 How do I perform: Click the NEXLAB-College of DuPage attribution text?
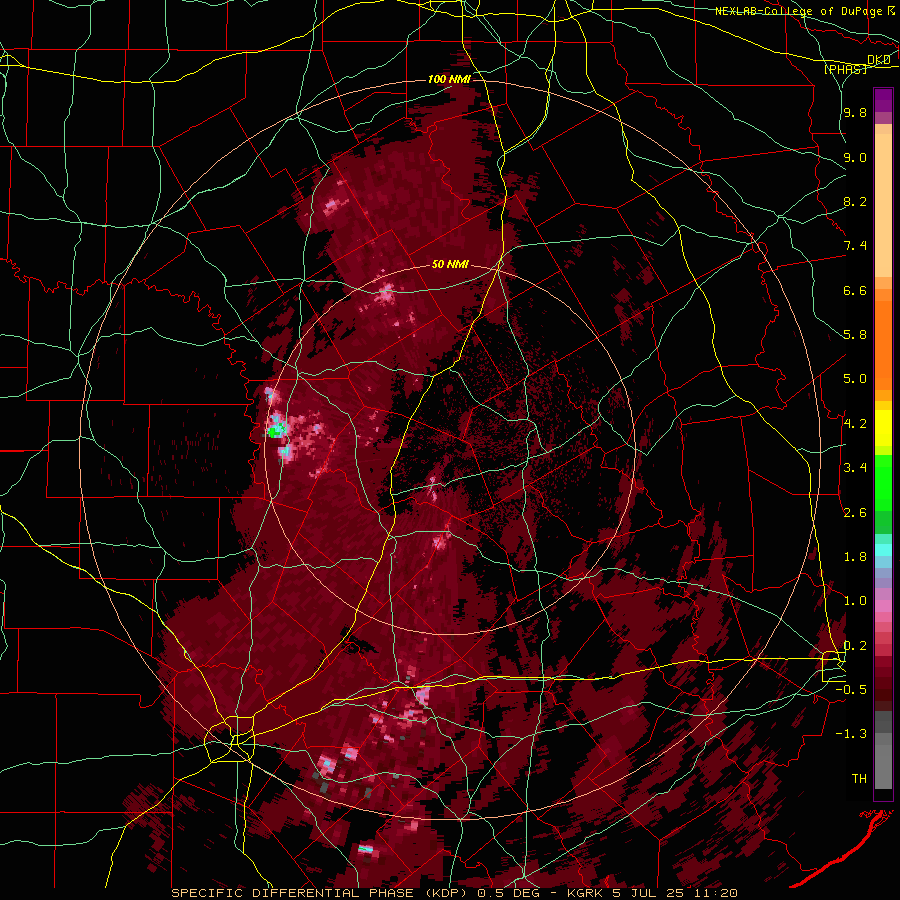[x=800, y=11]
